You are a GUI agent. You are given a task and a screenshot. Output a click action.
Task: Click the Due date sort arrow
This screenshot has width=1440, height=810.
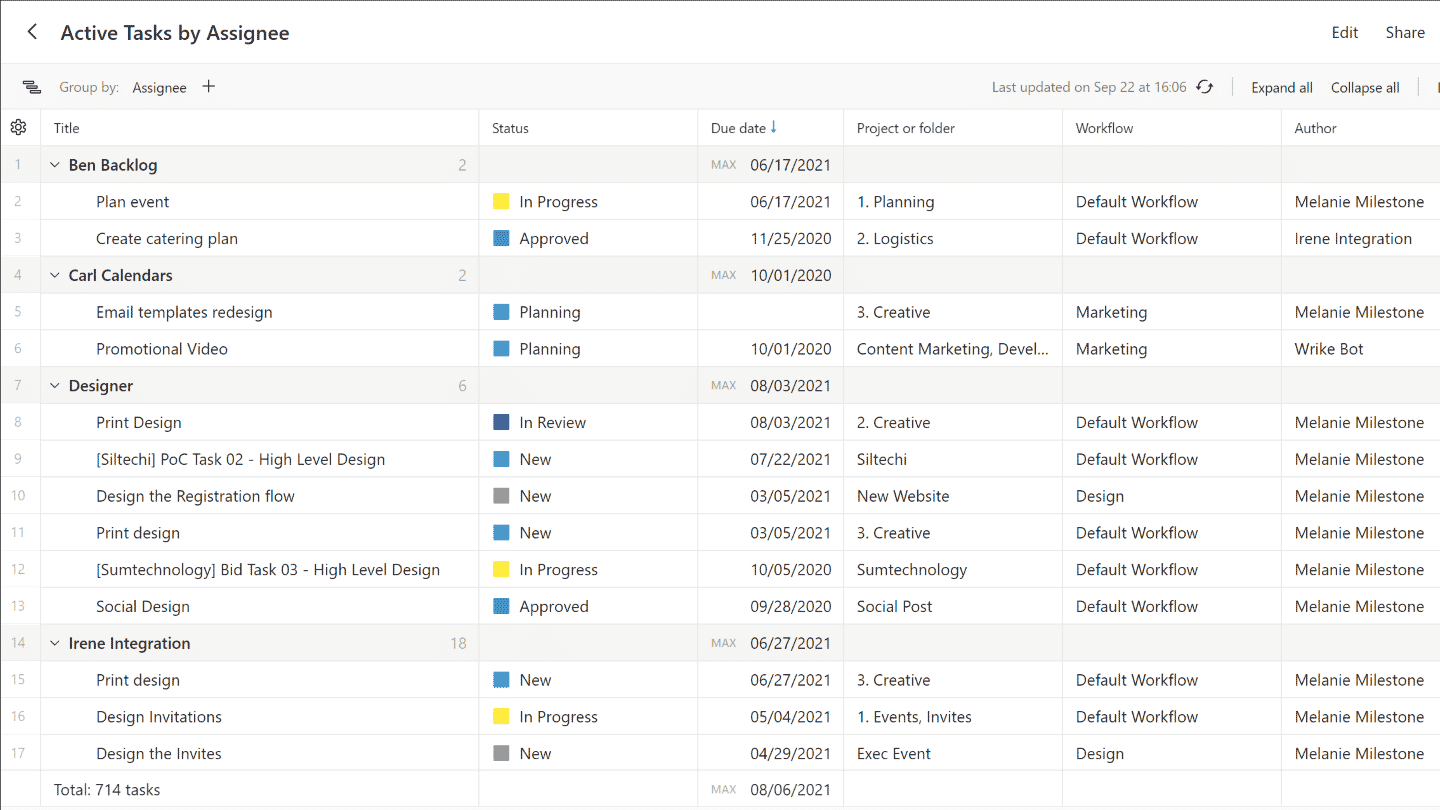point(773,127)
